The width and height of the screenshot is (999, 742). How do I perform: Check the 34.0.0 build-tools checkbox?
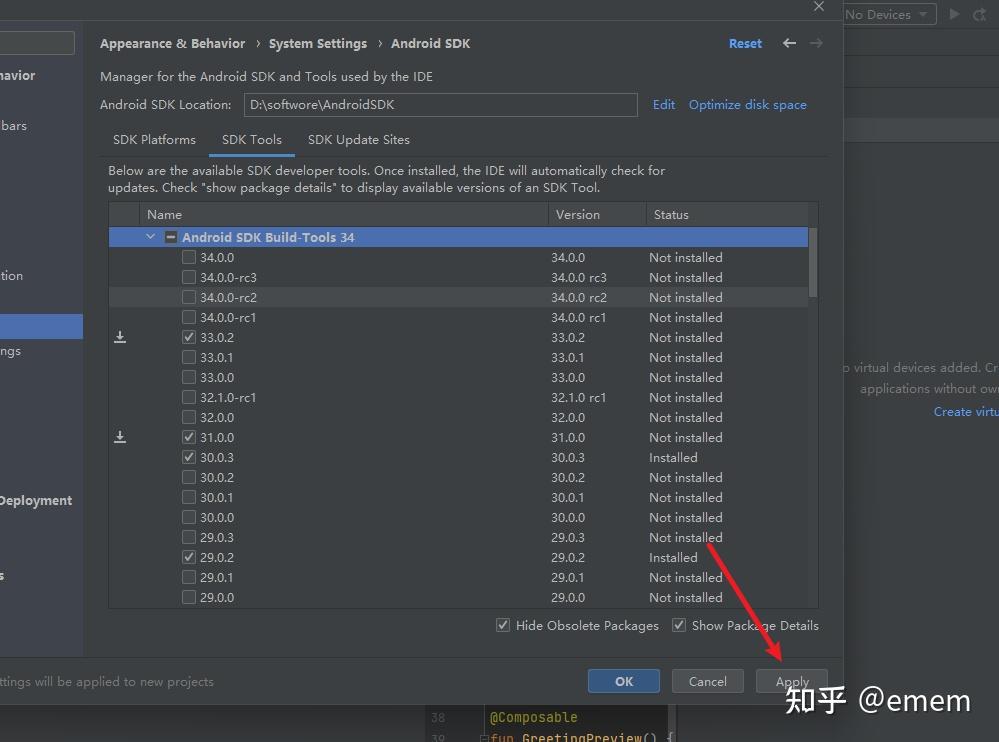(189, 257)
